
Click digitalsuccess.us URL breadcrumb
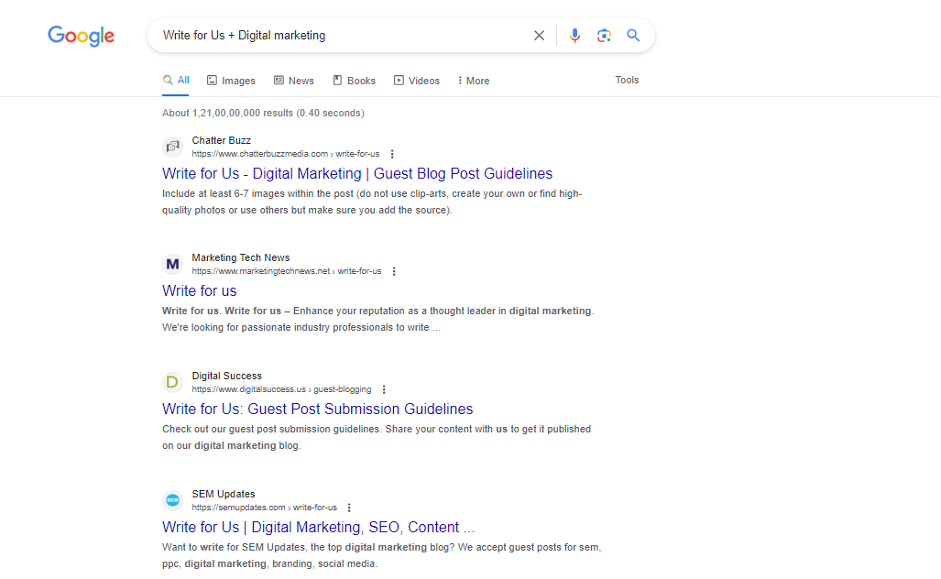coord(281,389)
